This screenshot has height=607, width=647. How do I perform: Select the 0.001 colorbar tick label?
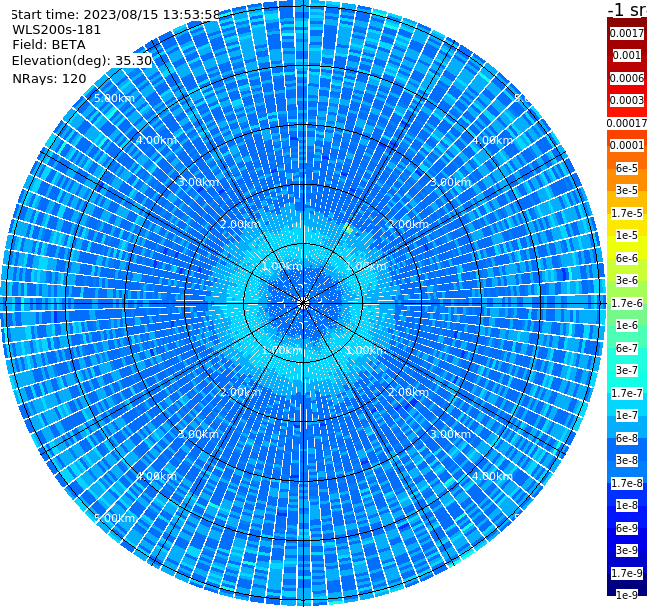pyautogui.click(x=627, y=55)
